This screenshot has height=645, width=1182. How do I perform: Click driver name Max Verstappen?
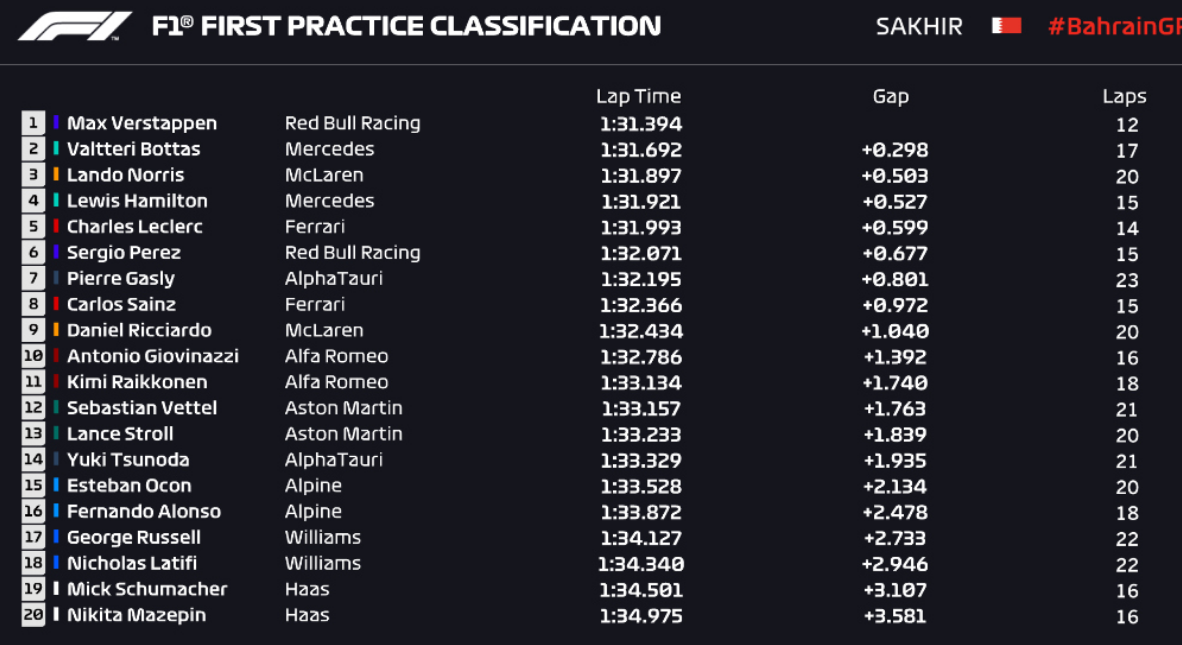tap(141, 123)
